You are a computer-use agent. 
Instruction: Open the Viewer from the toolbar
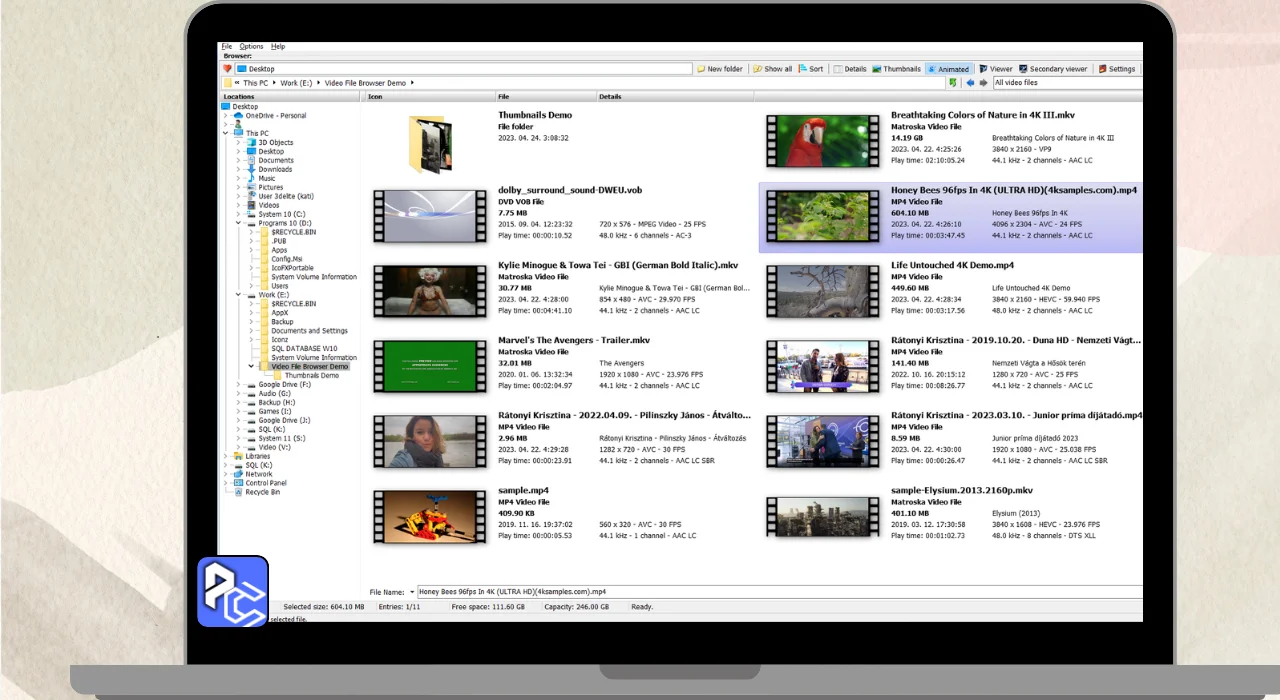995,69
